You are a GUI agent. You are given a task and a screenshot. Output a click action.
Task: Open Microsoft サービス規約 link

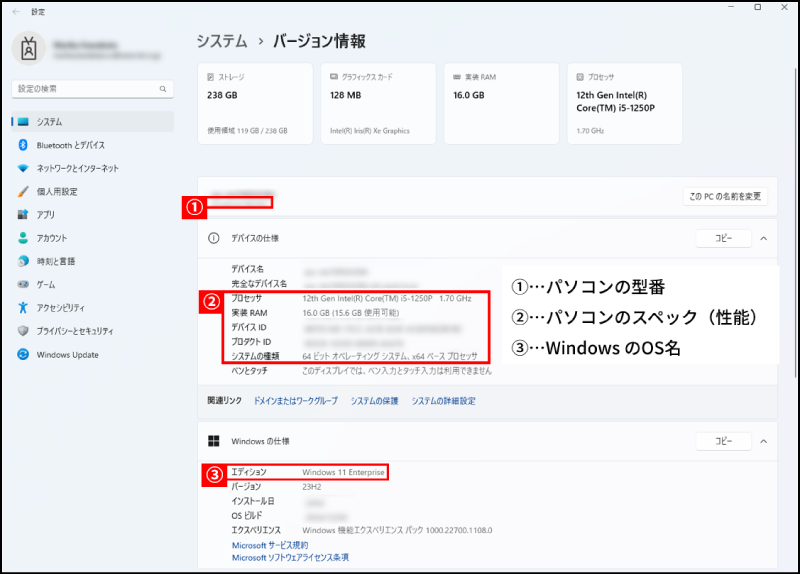(x=270, y=545)
